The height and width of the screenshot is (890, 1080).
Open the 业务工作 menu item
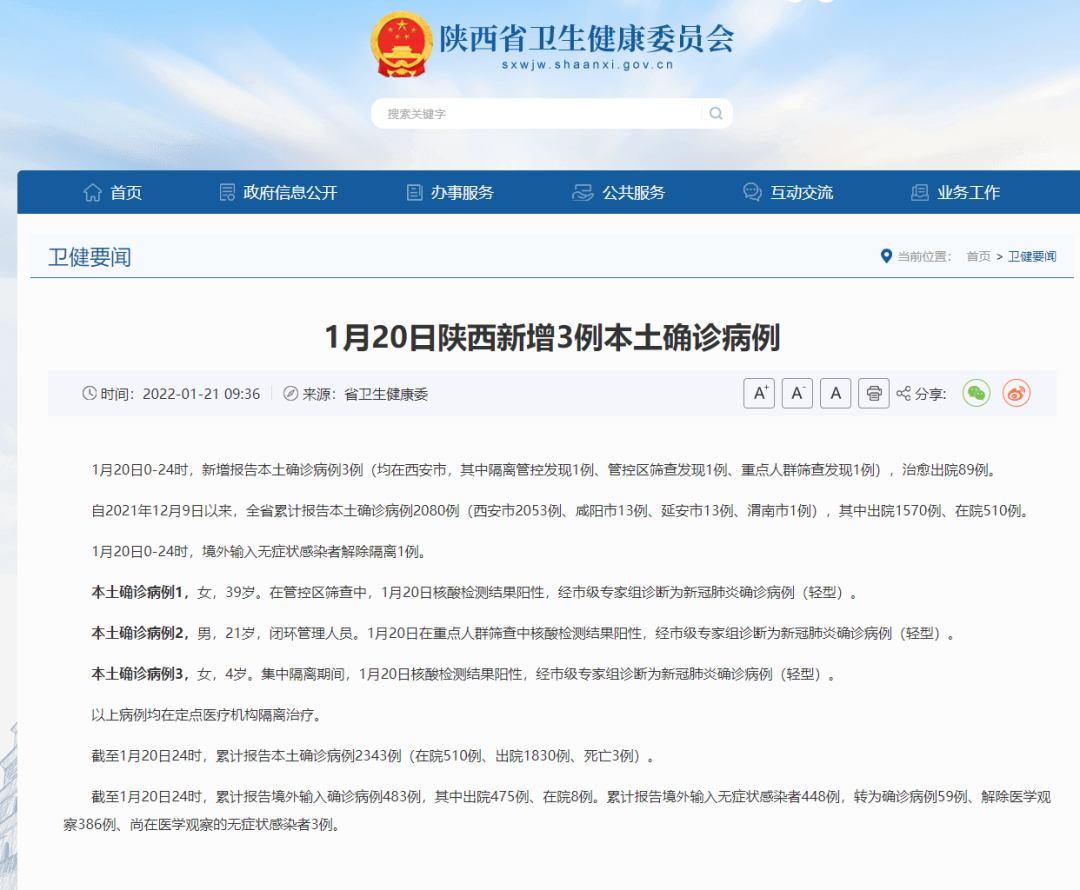[955, 192]
